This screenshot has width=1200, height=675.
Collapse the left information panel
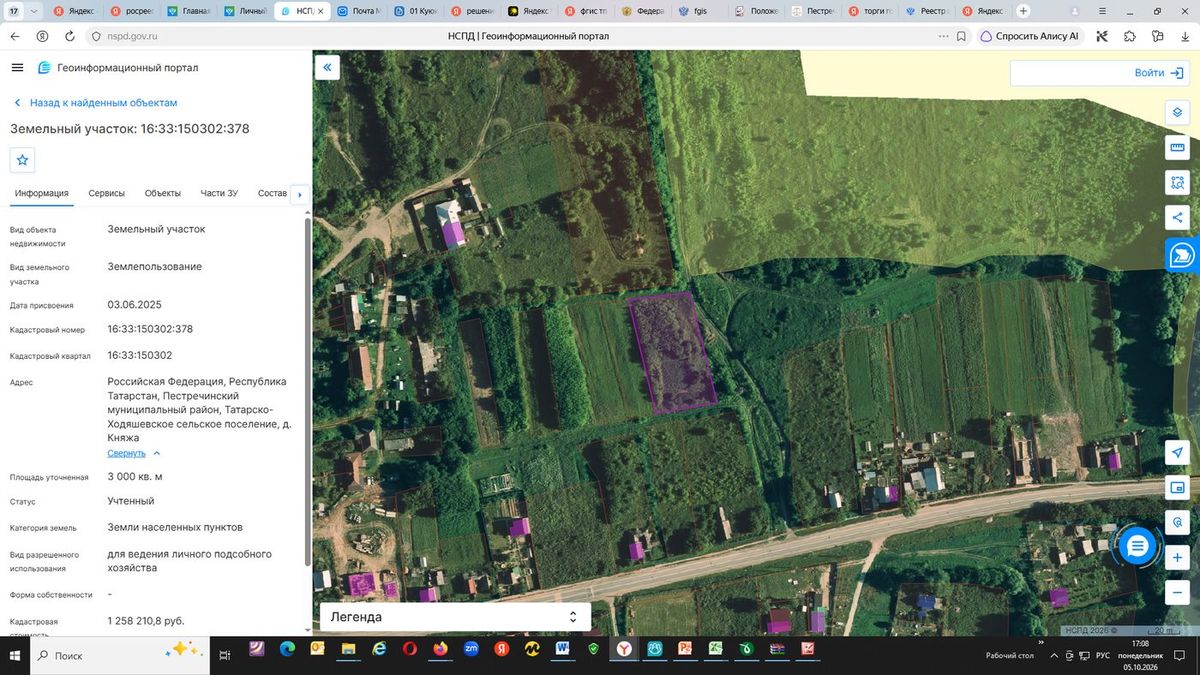tap(327, 67)
